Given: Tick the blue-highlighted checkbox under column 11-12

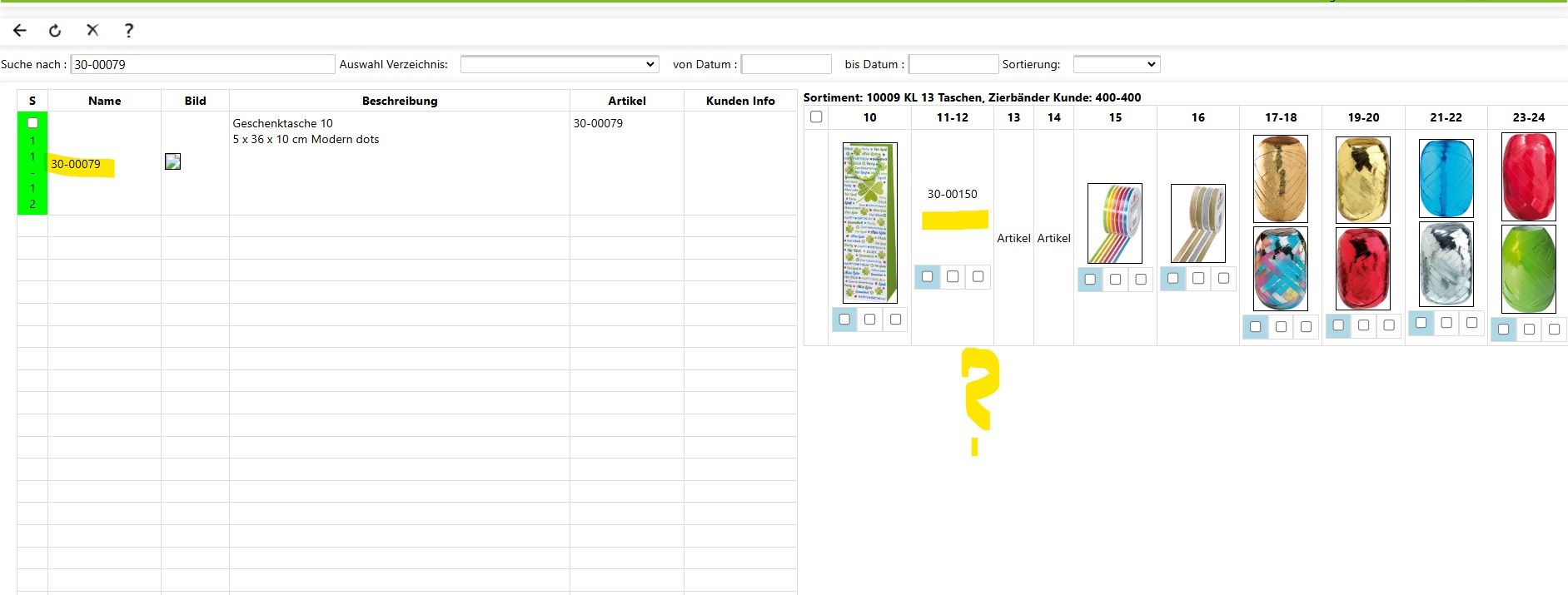Looking at the screenshot, I should 927,276.
